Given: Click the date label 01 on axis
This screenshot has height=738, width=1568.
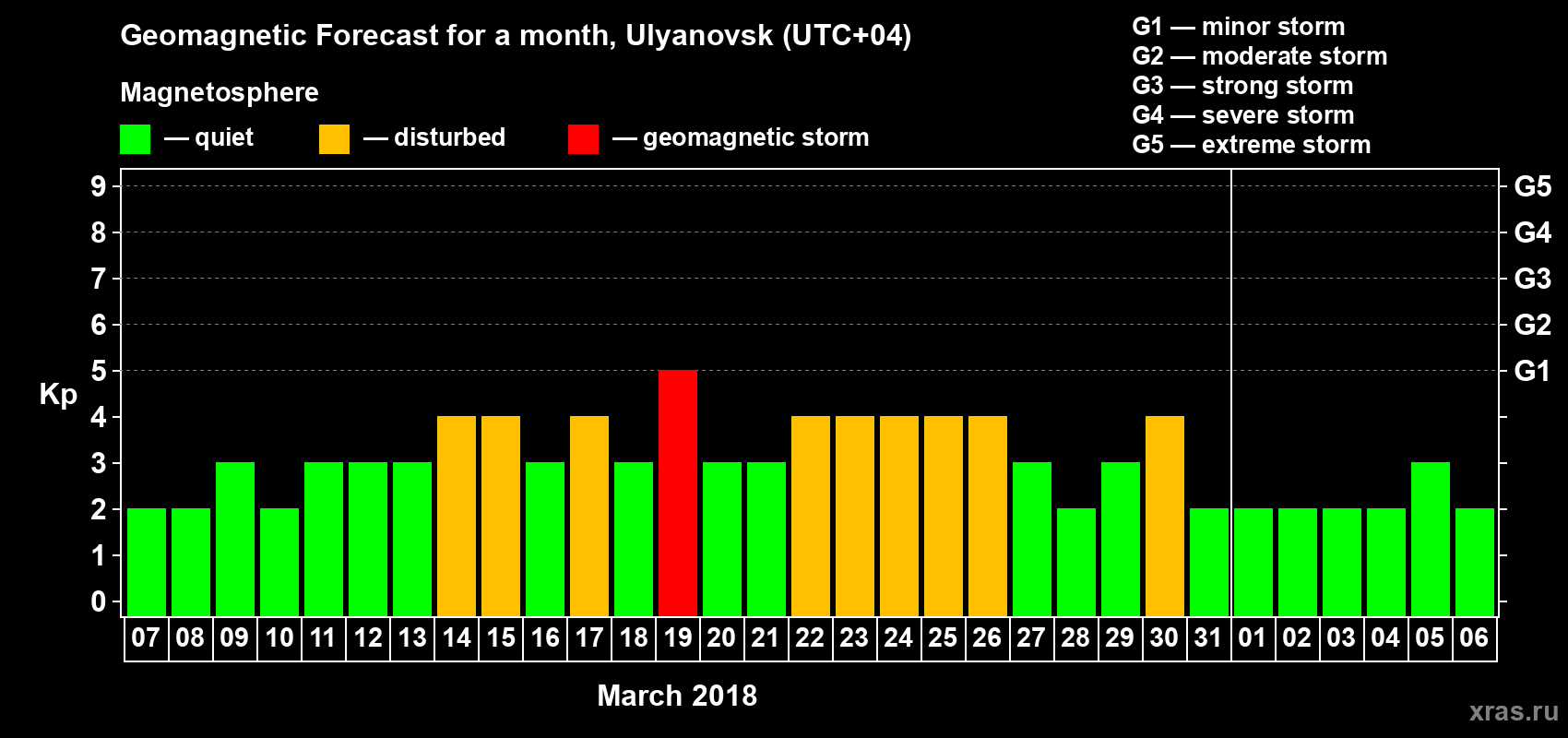Looking at the screenshot, I should click(x=1253, y=638).
